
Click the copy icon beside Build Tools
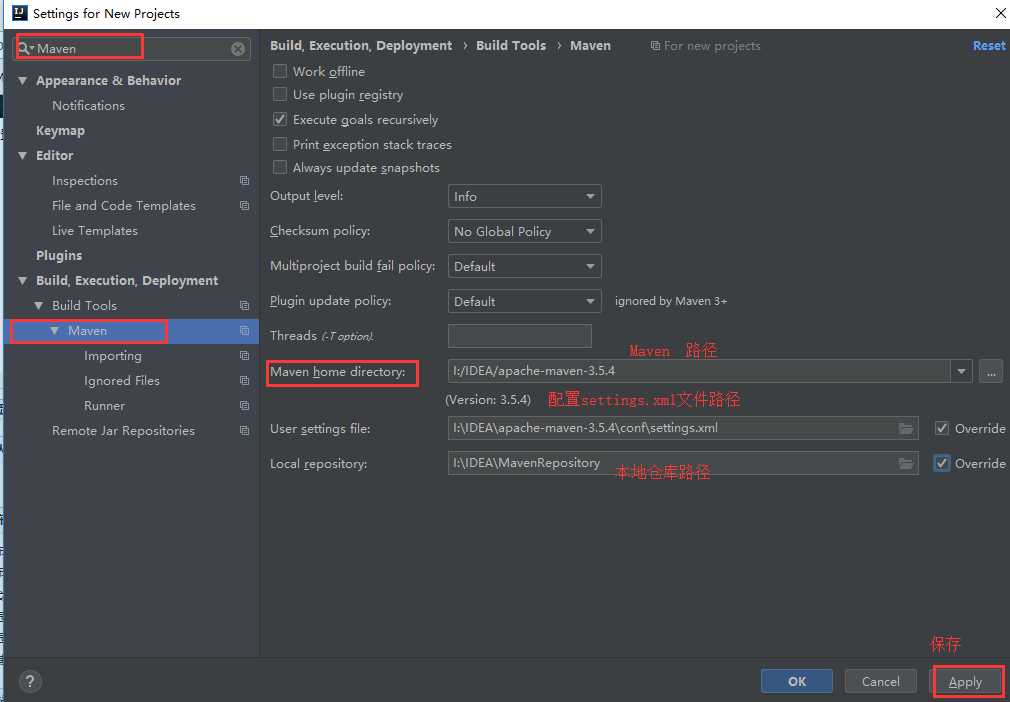pyautogui.click(x=244, y=306)
